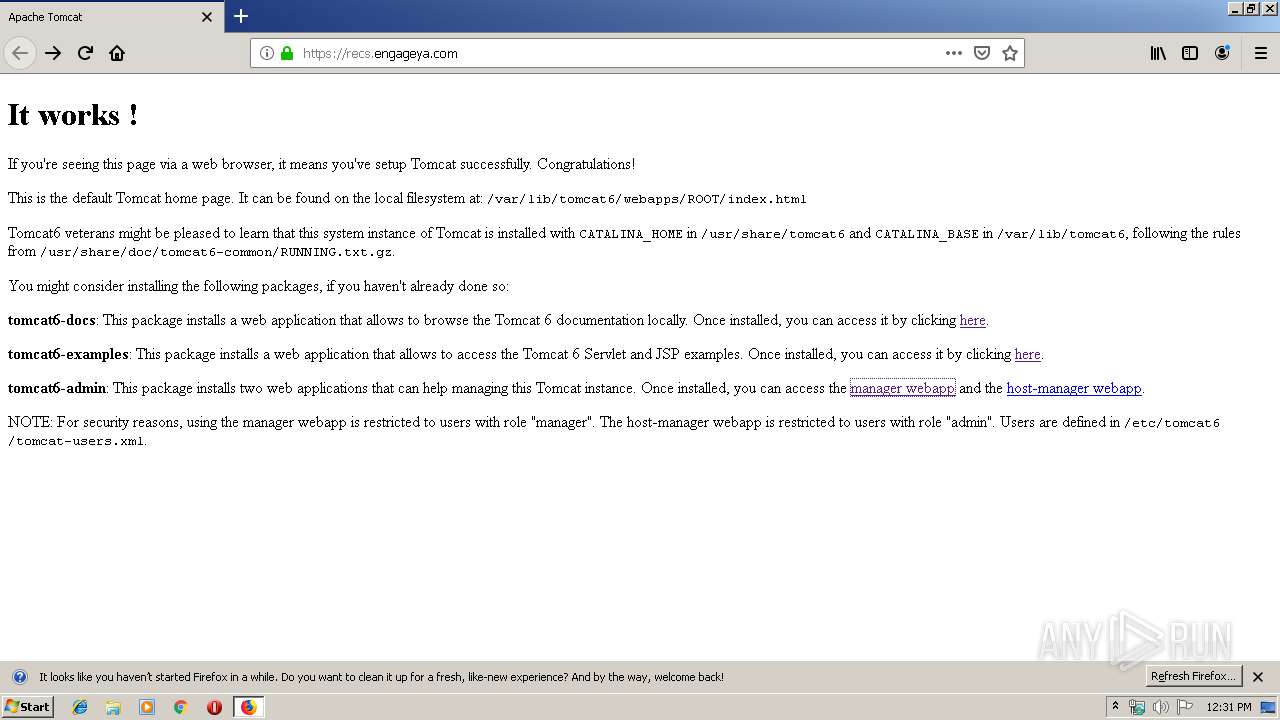The width and height of the screenshot is (1280, 720).
Task: Save the page to Pocket
Action: (x=982, y=53)
